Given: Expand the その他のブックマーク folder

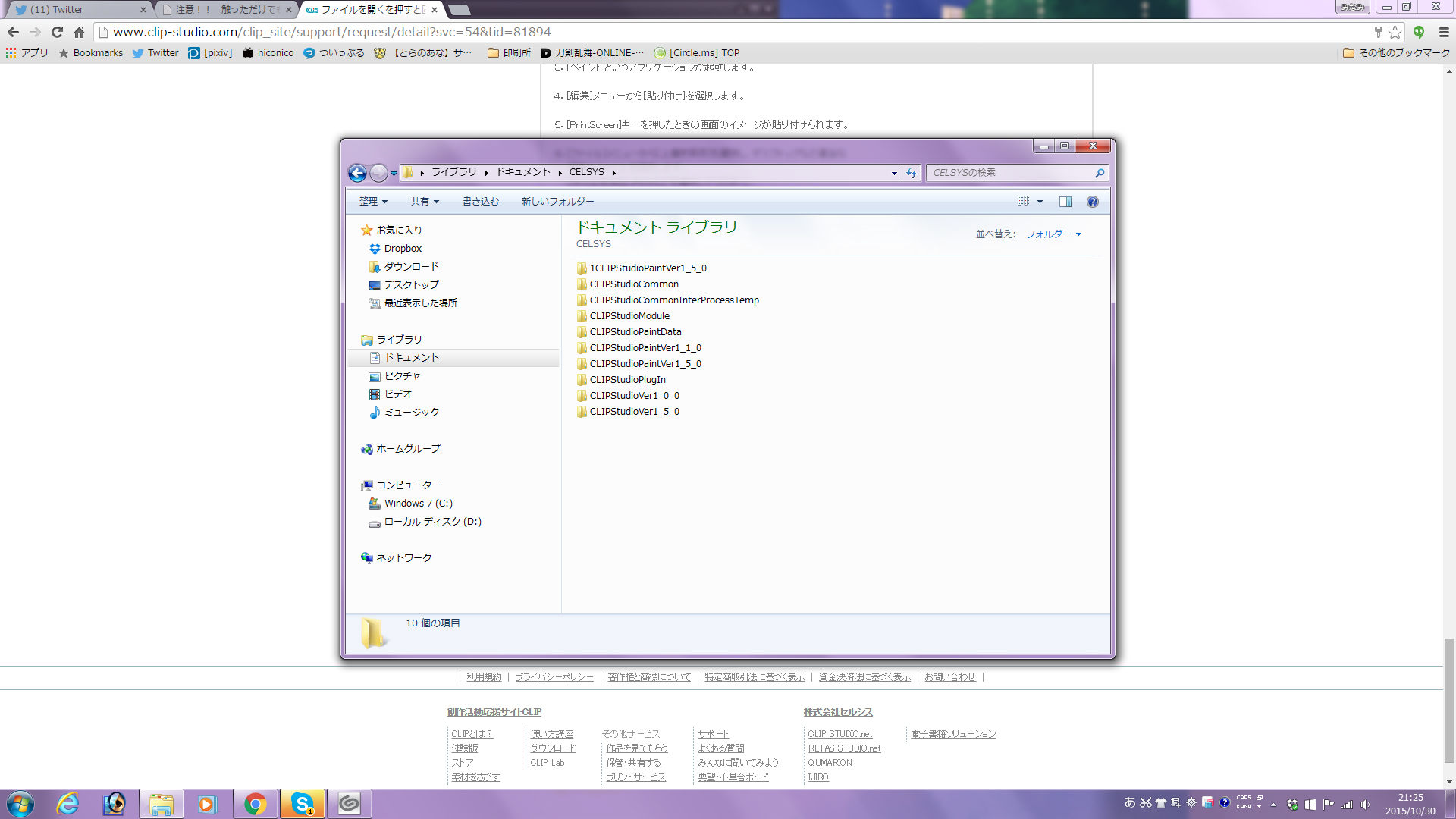Looking at the screenshot, I should coord(1396,53).
